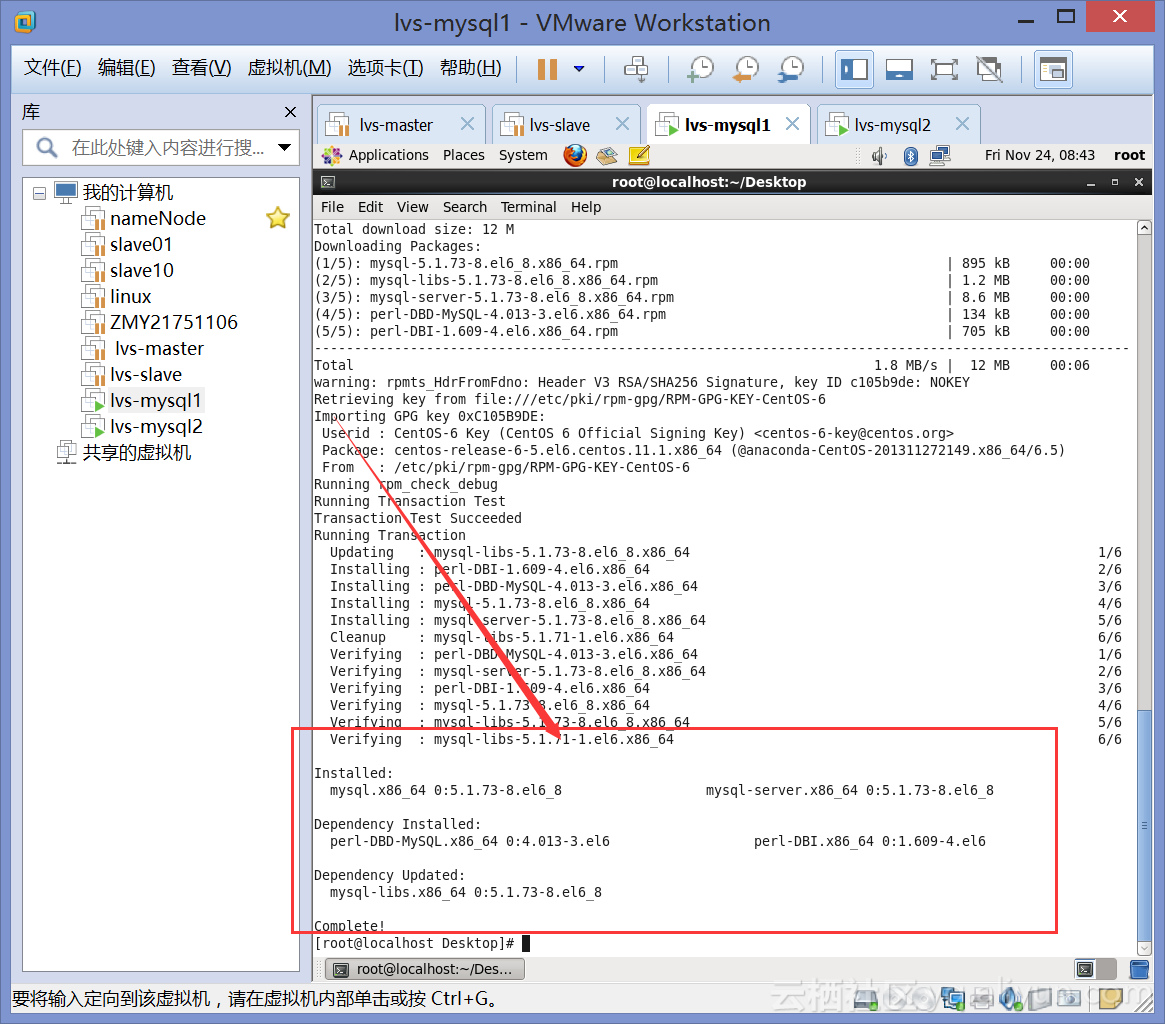Switch to the lvs-mysql2 tab
The height and width of the screenshot is (1024, 1165).
click(x=892, y=125)
